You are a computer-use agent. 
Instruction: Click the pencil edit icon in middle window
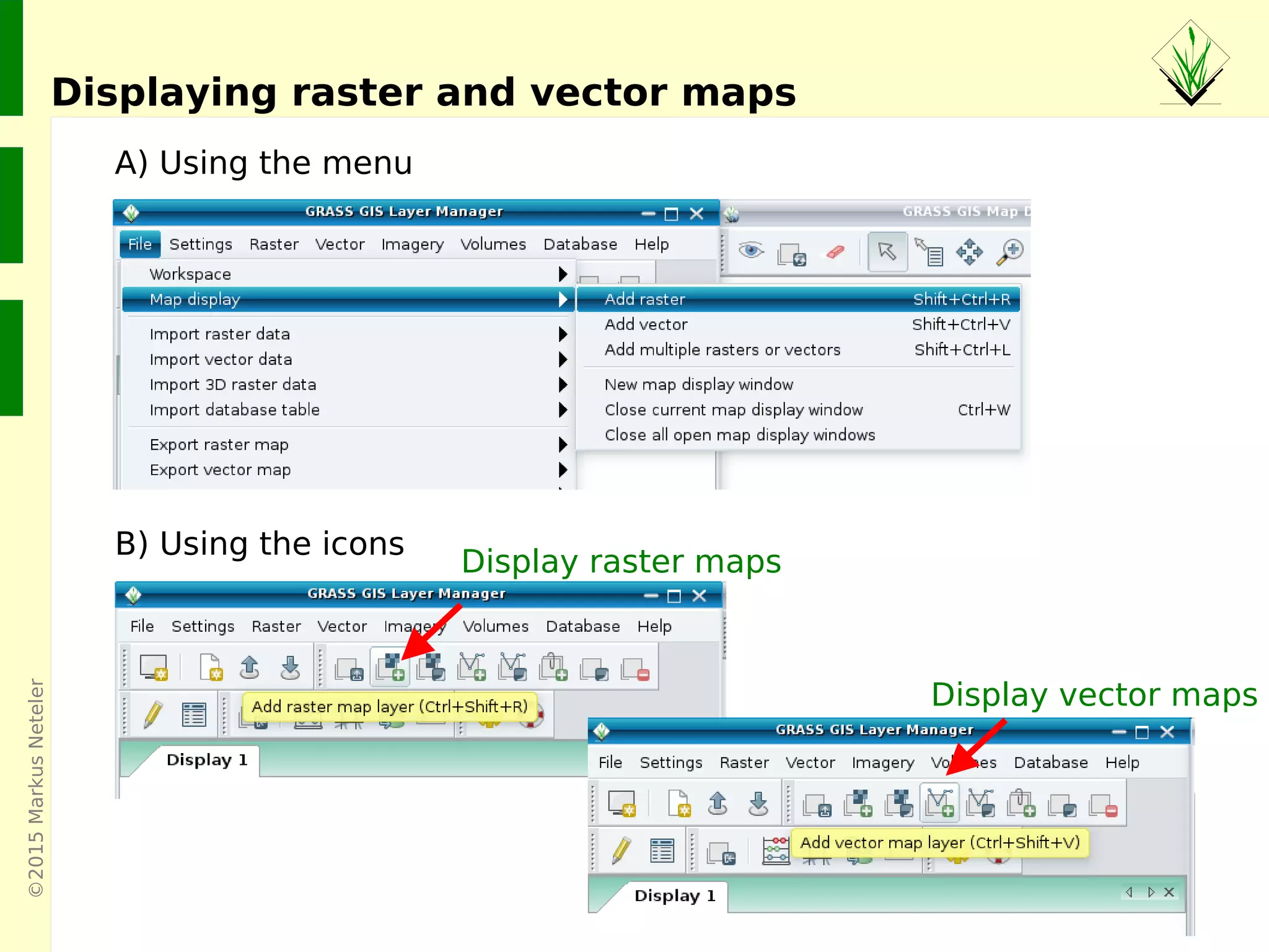(153, 714)
